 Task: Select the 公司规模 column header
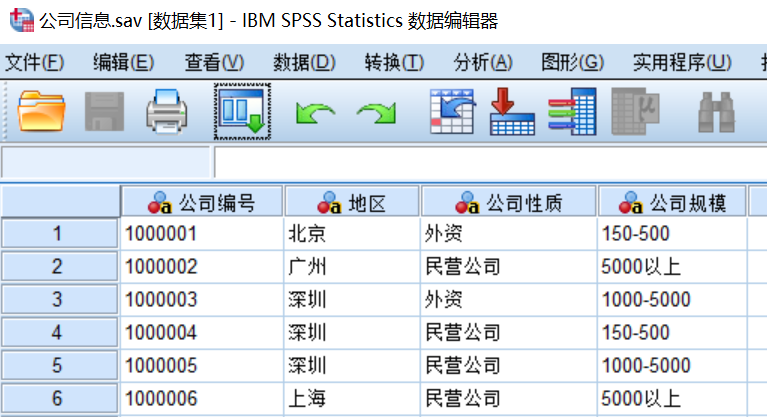[x=672, y=202]
